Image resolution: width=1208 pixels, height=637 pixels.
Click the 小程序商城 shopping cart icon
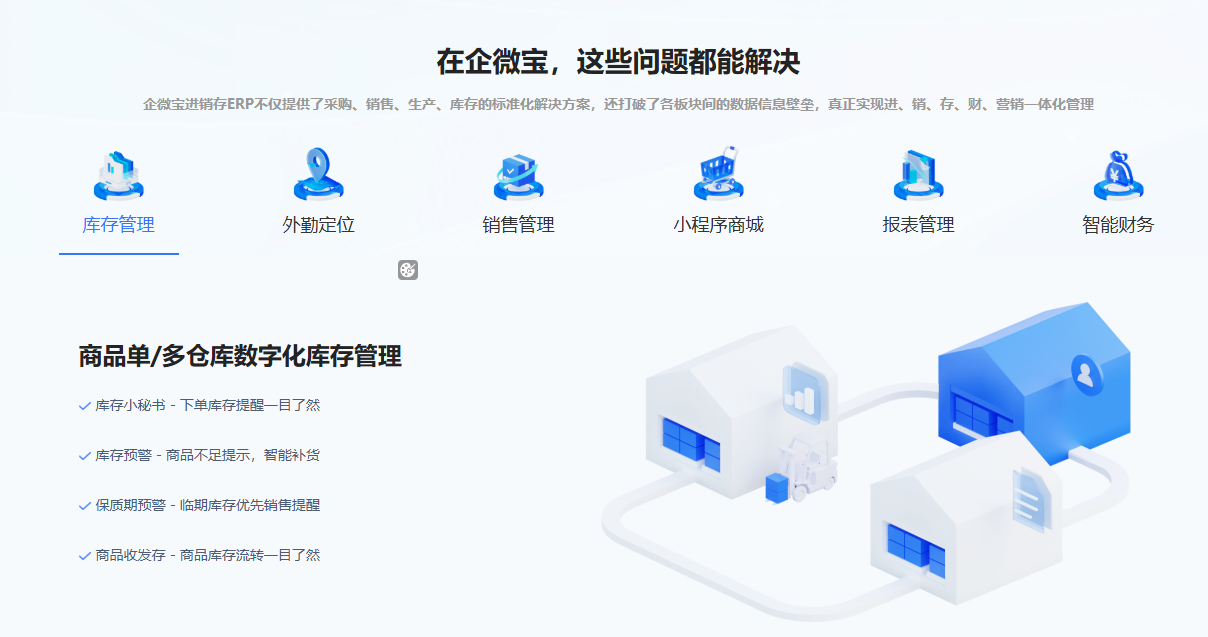719,174
